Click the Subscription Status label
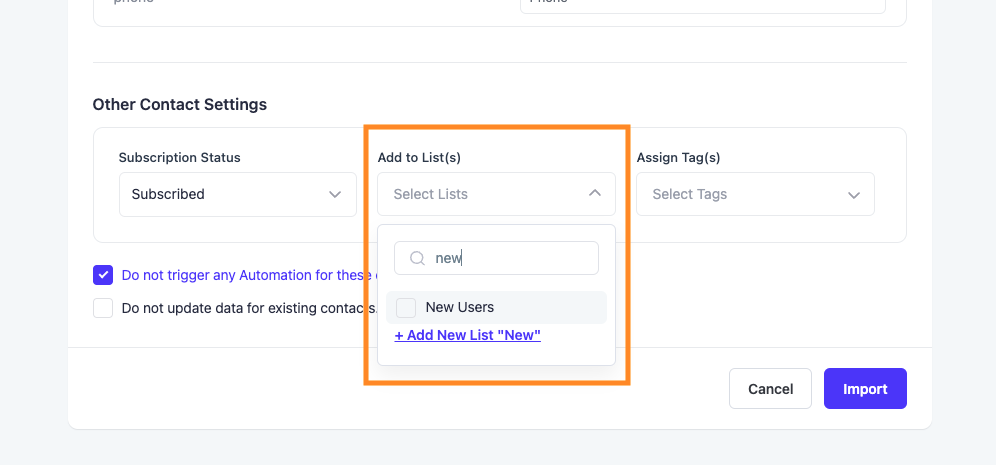Screen dimensions: 996x465 180,158
